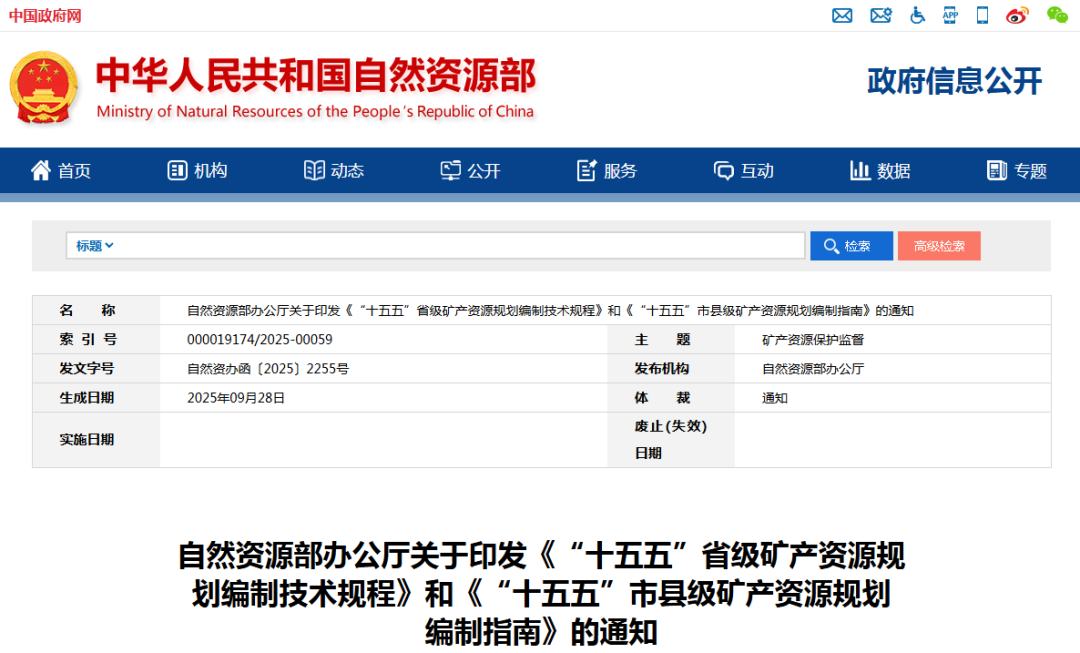Click the accessibility wheelchair icon
This screenshot has width=1080, height=653.
pyautogui.click(x=917, y=16)
